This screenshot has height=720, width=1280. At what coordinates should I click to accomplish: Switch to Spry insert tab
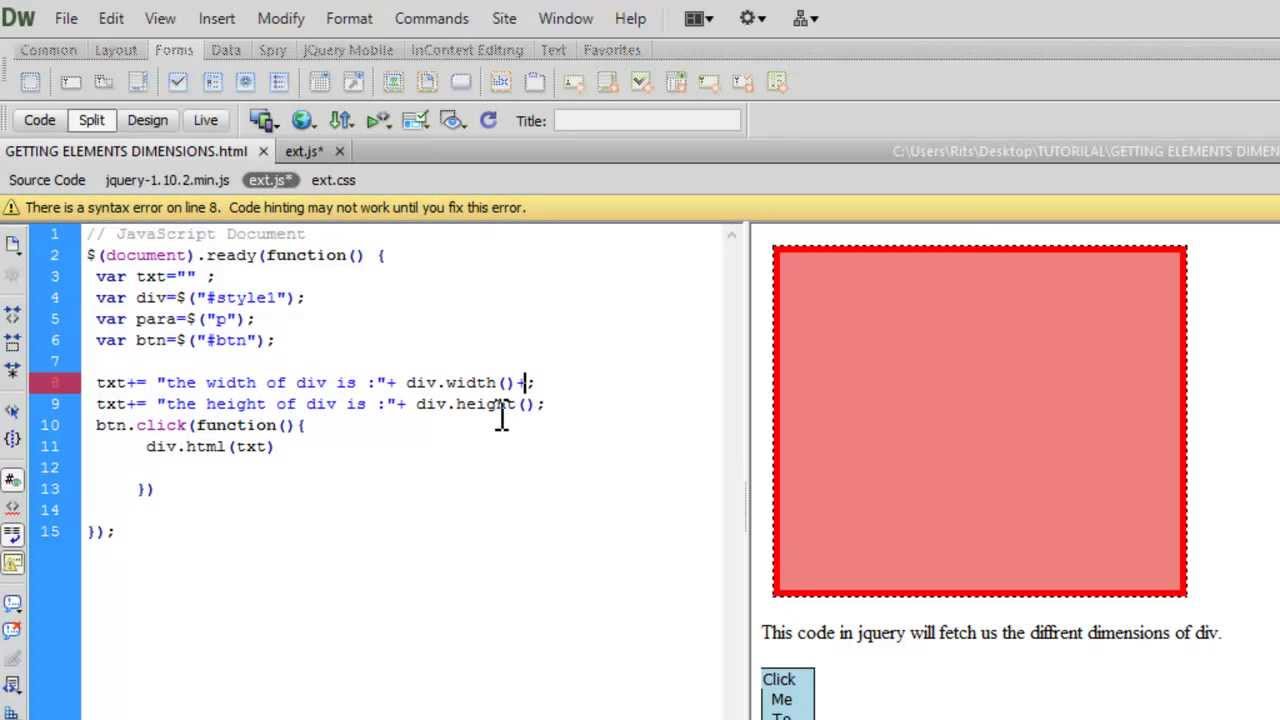[272, 50]
